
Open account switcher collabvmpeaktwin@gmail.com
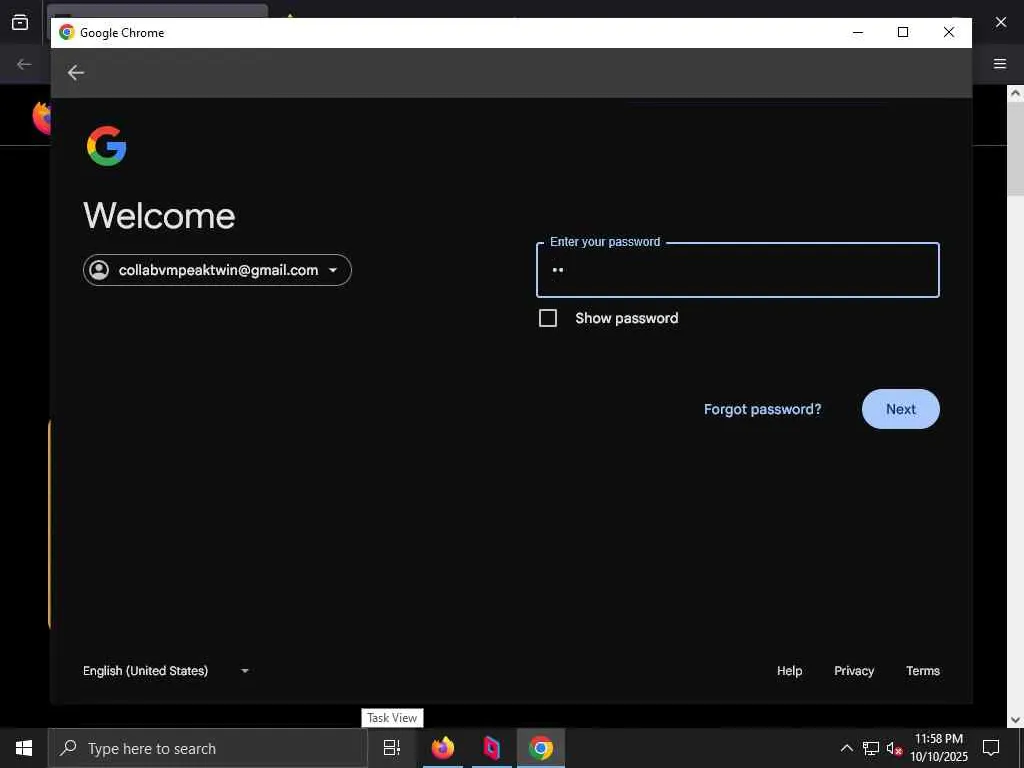pyautogui.click(x=217, y=270)
